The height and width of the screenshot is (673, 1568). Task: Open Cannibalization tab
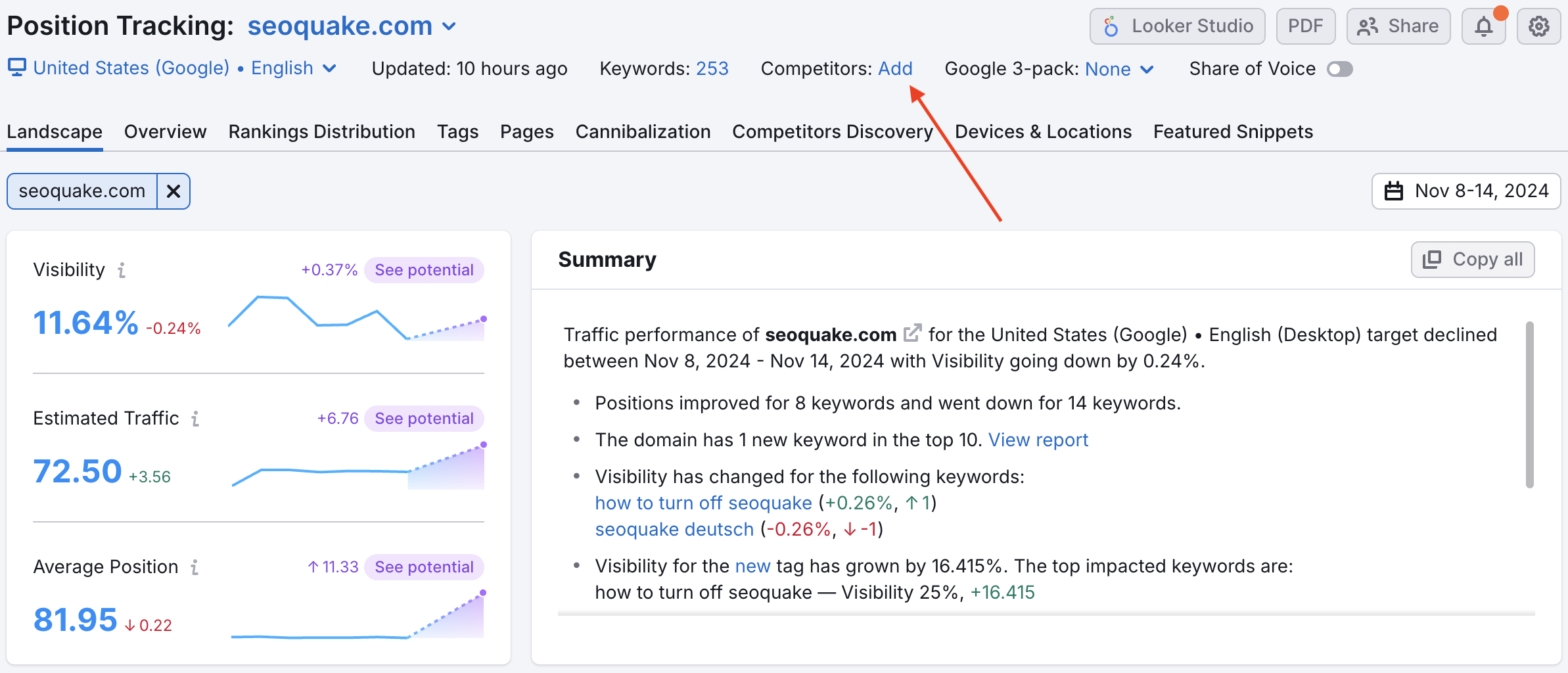(643, 132)
